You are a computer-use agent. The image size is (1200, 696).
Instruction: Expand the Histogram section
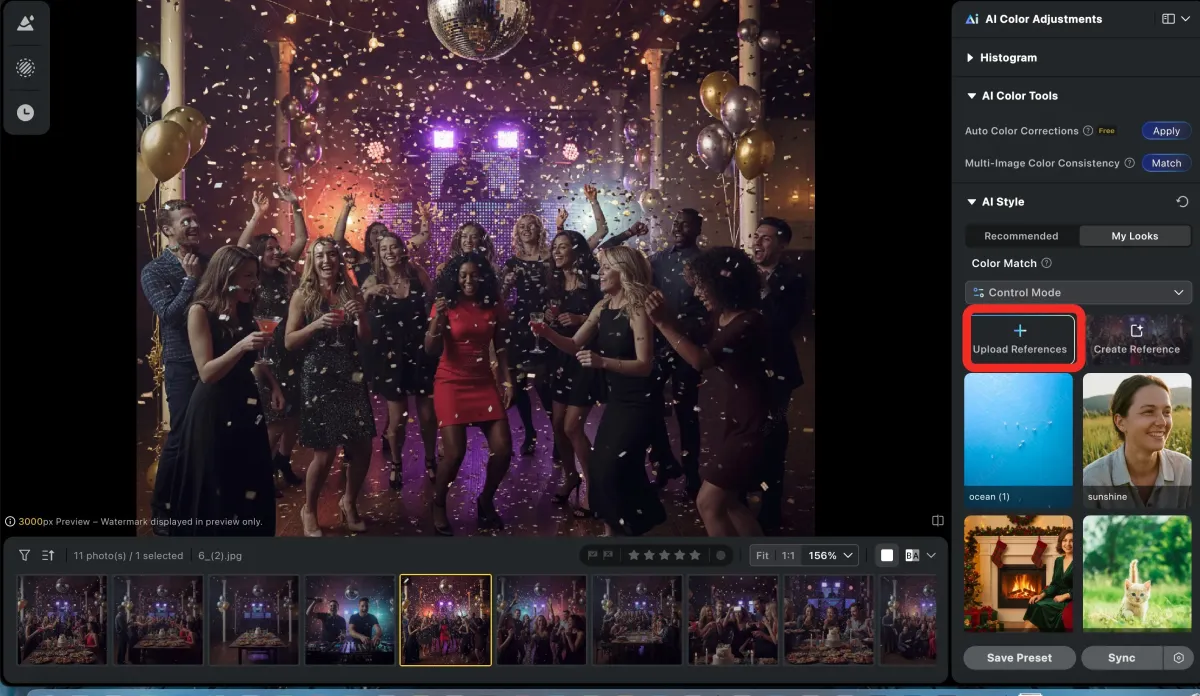(x=1007, y=58)
